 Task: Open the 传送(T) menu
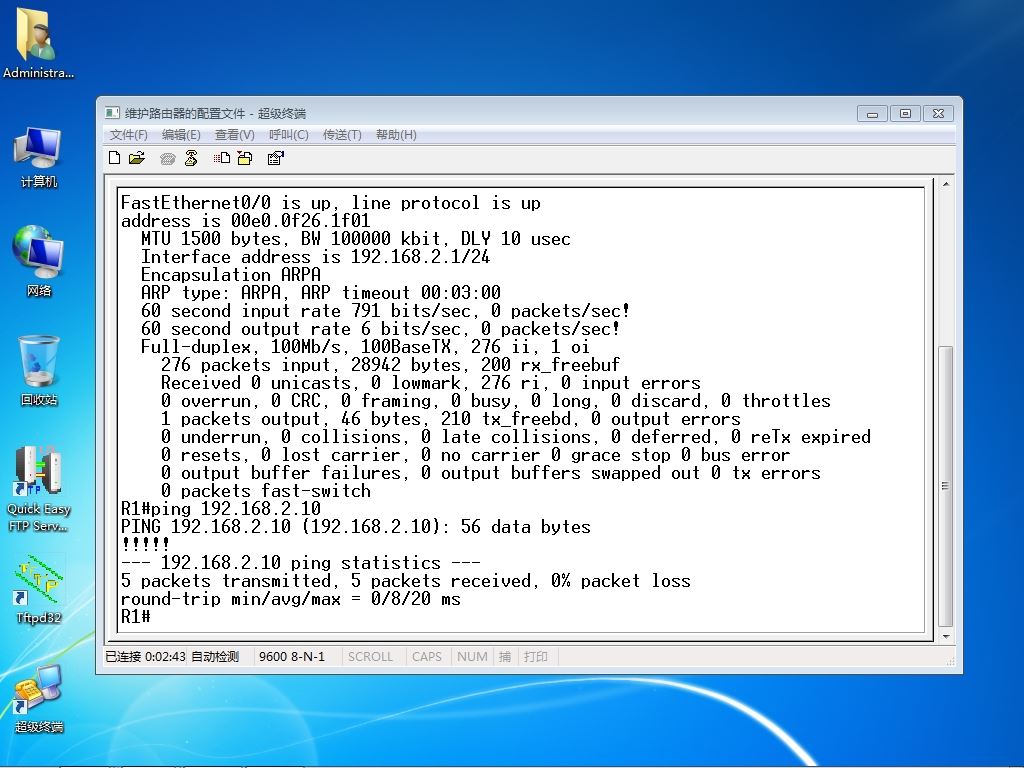coord(342,135)
